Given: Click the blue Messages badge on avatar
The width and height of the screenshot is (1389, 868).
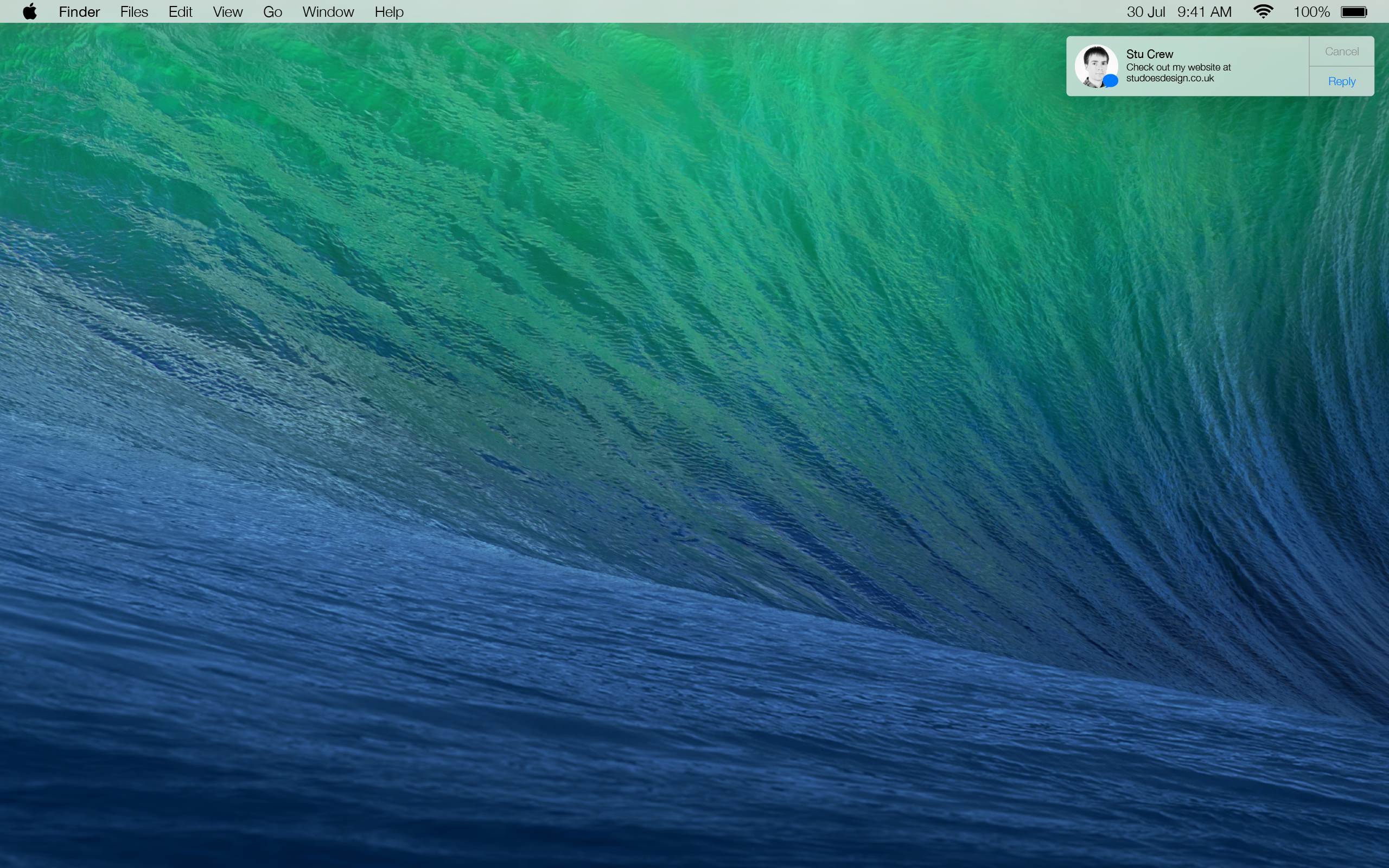Looking at the screenshot, I should (1111, 81).
